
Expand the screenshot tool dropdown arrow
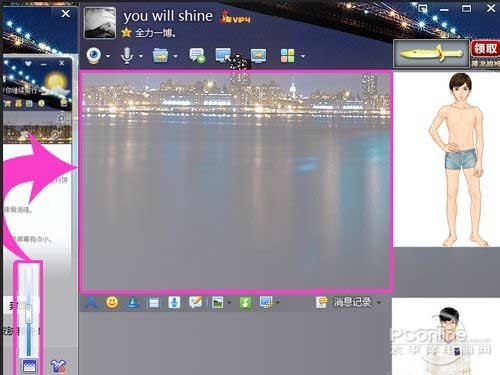(x=278, y=303)
